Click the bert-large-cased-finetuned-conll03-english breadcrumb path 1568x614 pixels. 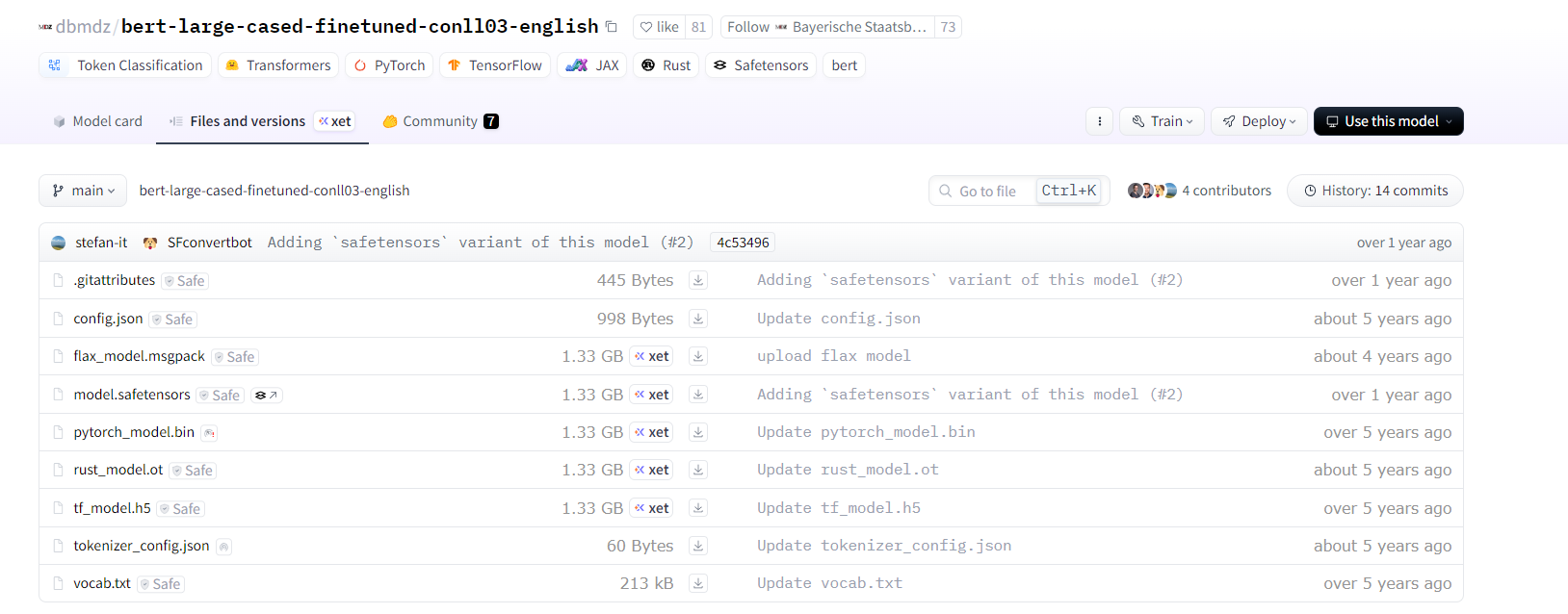(x=274, y=191)
